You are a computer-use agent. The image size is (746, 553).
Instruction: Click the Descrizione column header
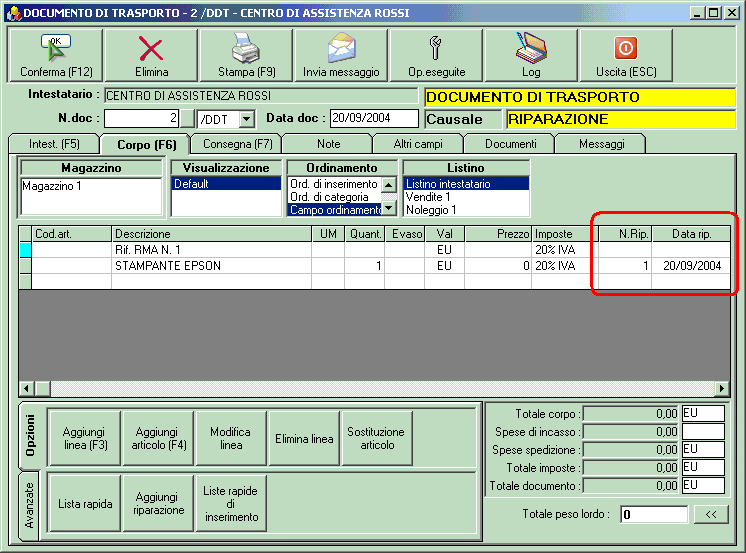tap(212, 234)
